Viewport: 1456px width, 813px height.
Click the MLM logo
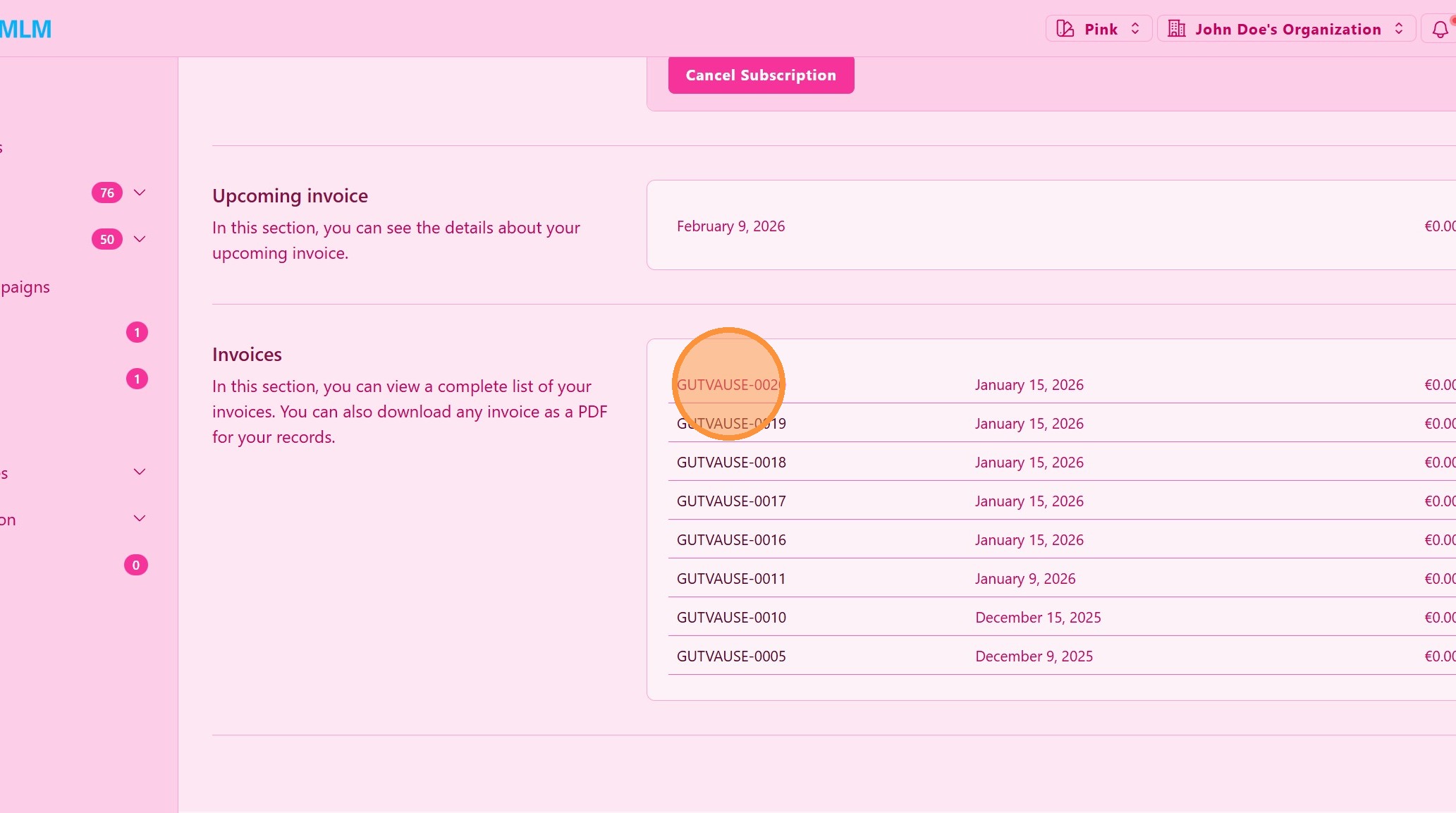click(25, 29)
